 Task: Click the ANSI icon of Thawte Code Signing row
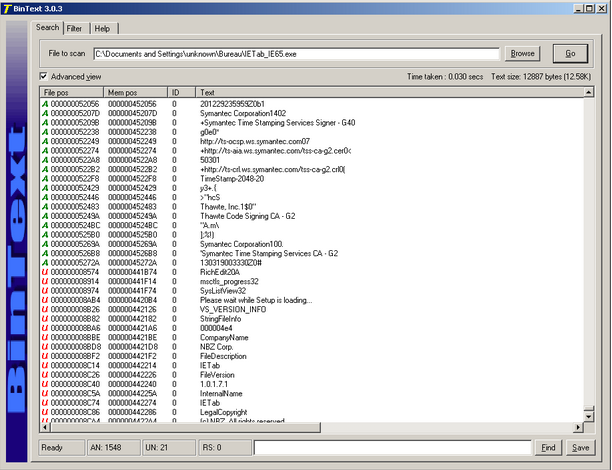click(45, 216)
